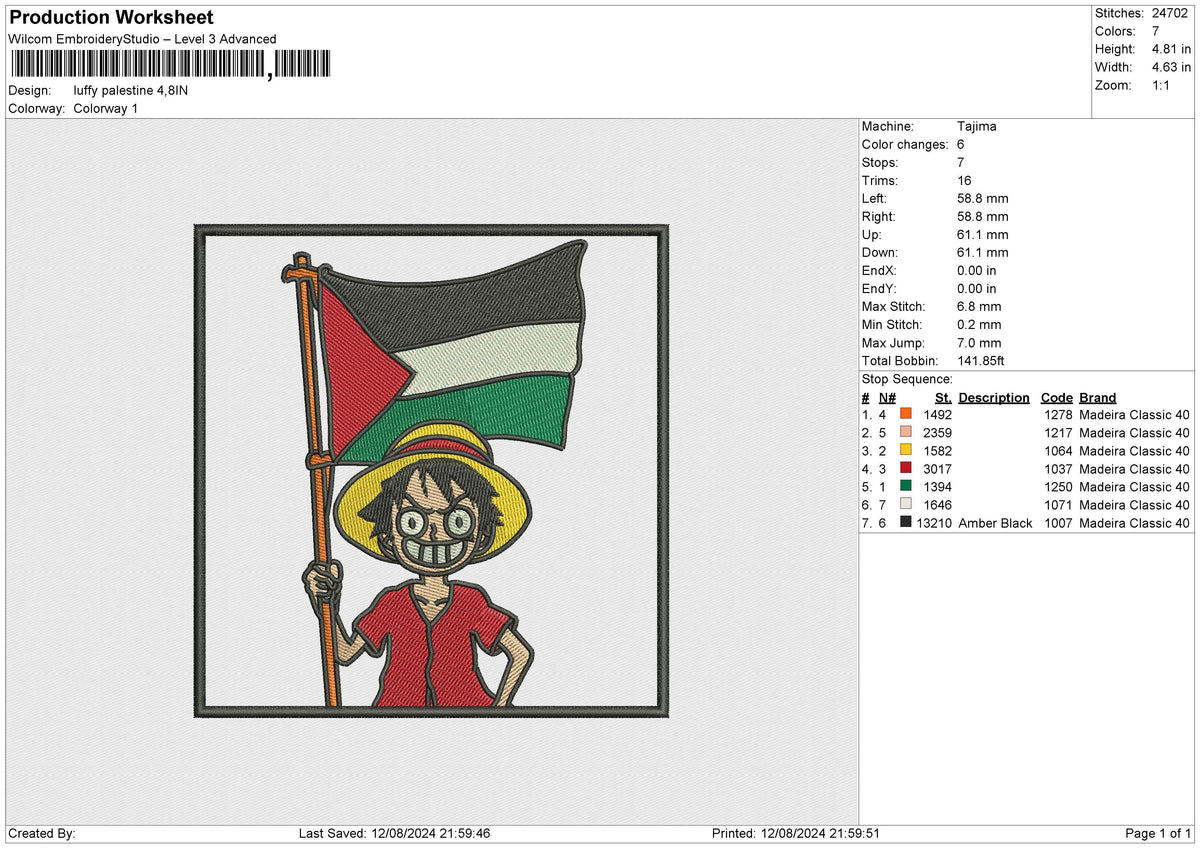1200x848 pixels.
Task: Click the 'Colorway 1' value
Action: click(x=106, y=108)
